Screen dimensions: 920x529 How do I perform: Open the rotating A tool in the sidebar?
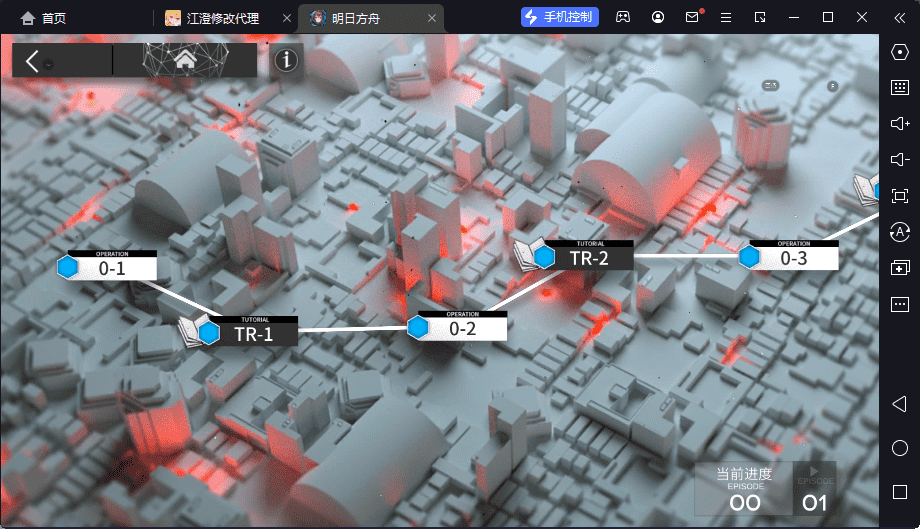[x=899, y=232]
